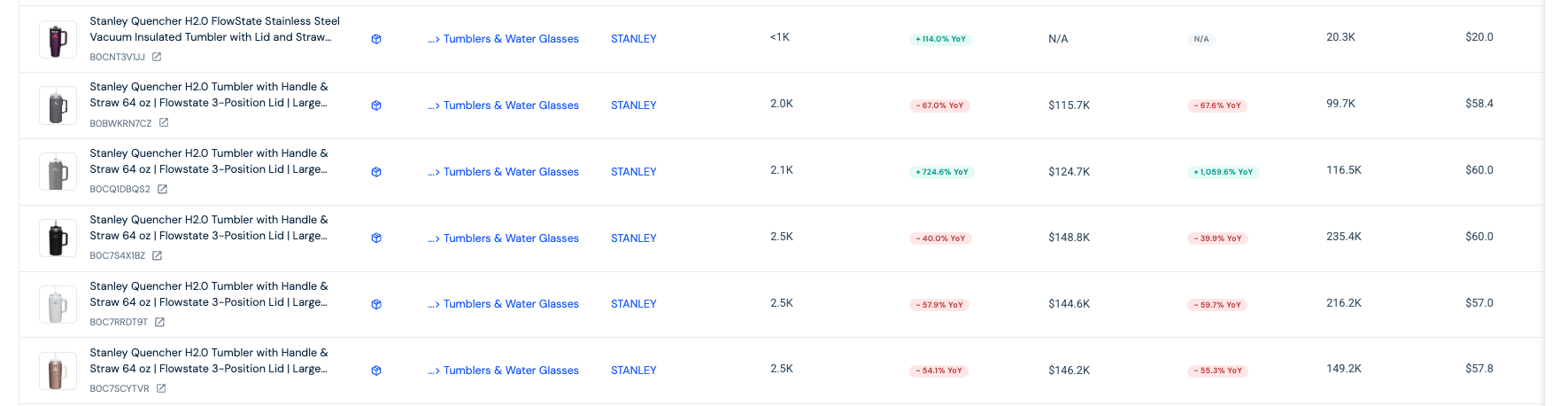Open external link icon next to B0C7SCYTVR

[x=161, y=388]
